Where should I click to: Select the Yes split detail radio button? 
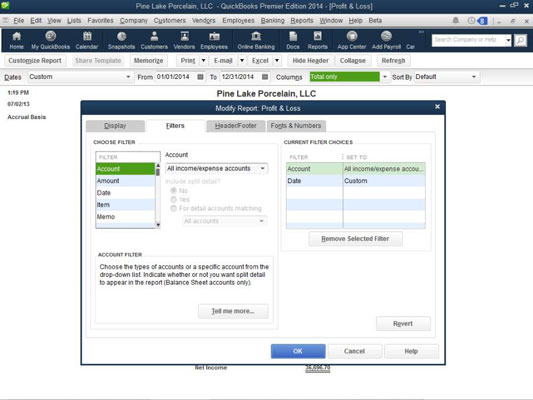click(x=174, y=199)
